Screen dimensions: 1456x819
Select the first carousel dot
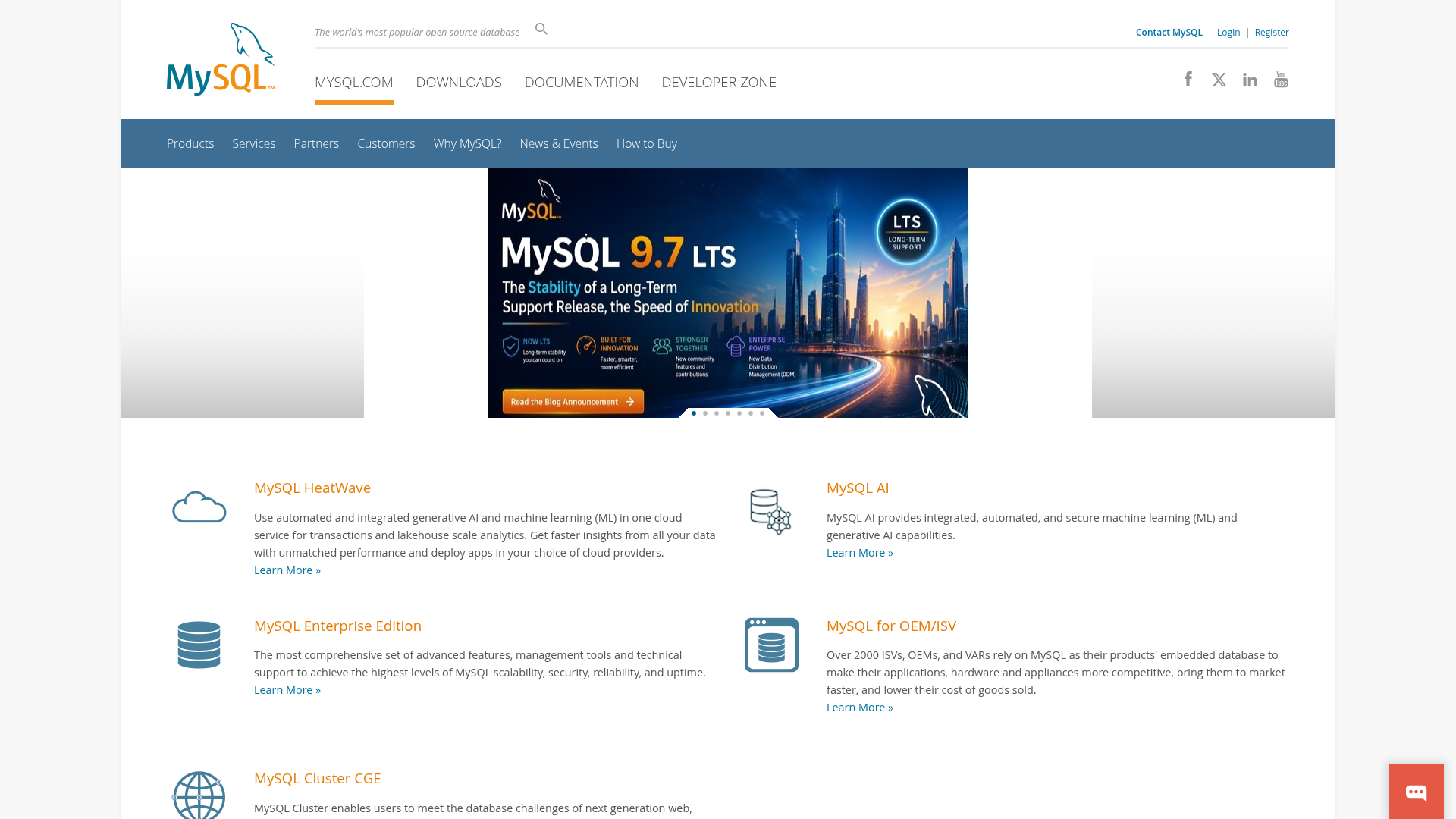(x=694, y=413)
